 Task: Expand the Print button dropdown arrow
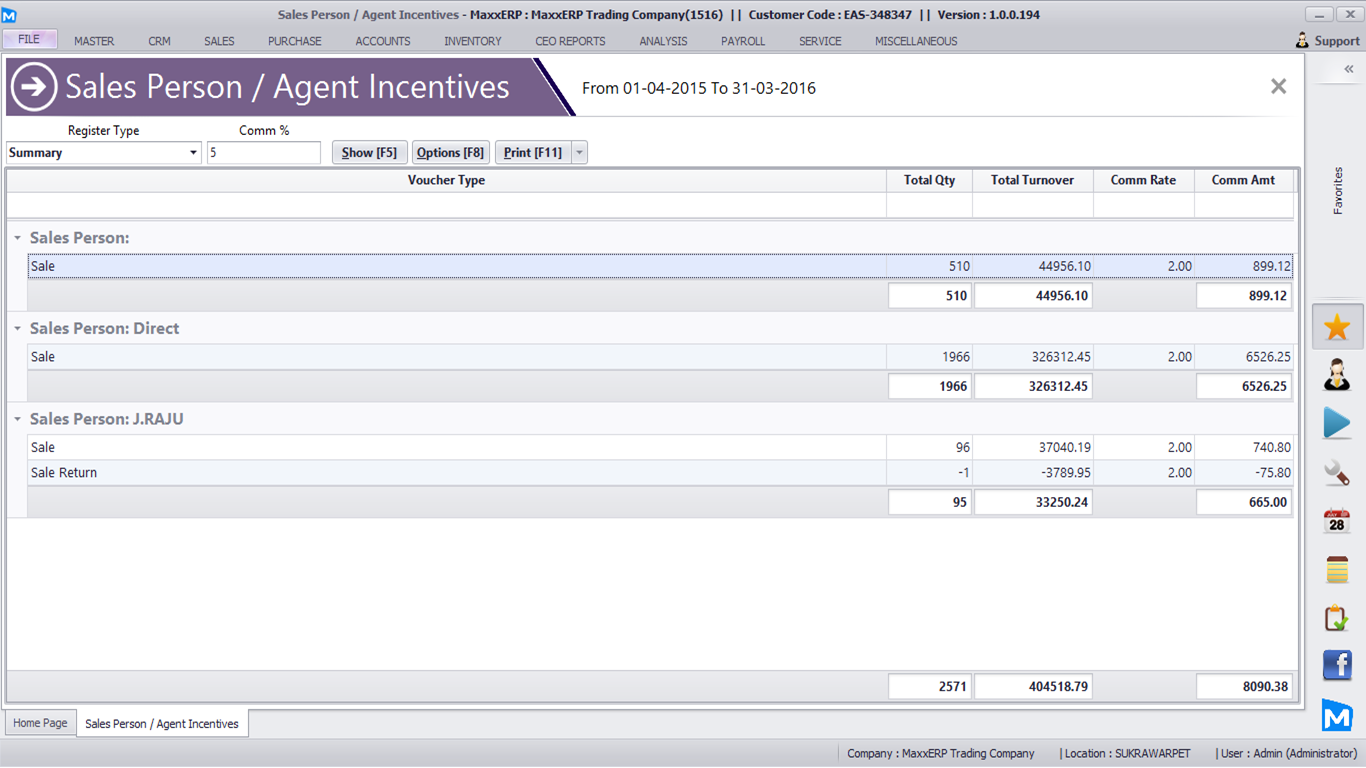(579, 153)
